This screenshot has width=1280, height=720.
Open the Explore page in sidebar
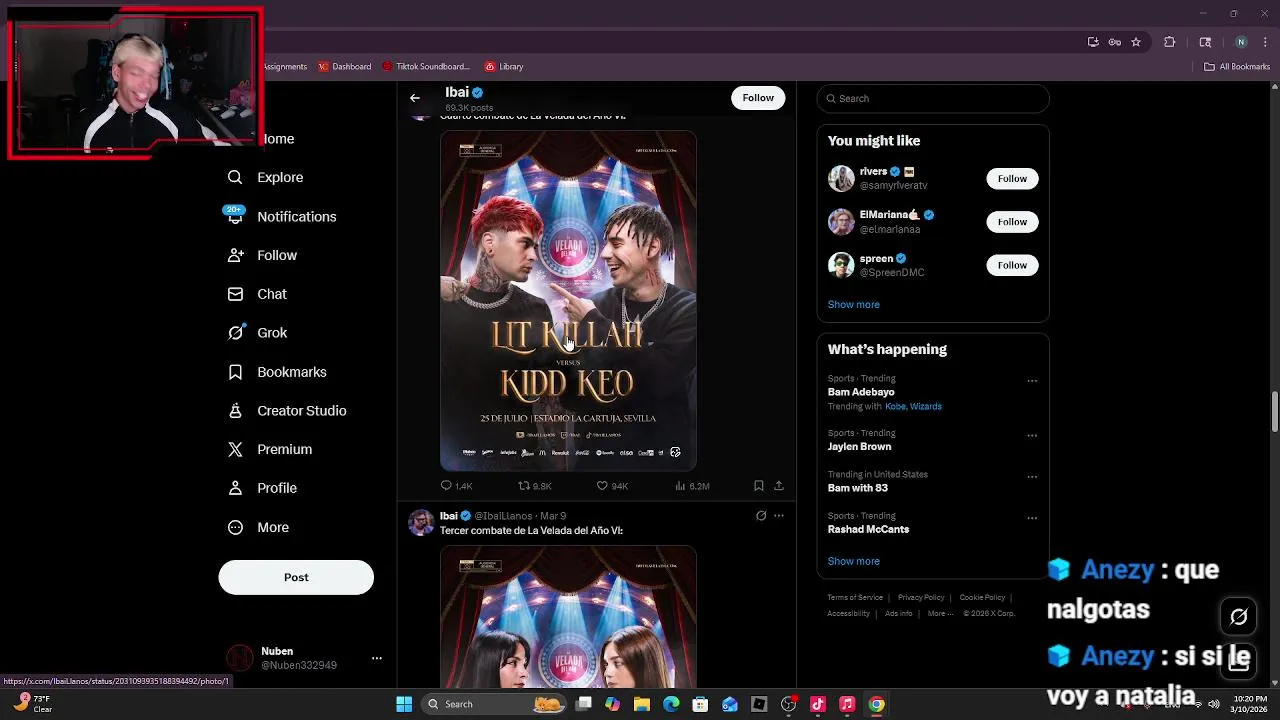pos(279,177)
